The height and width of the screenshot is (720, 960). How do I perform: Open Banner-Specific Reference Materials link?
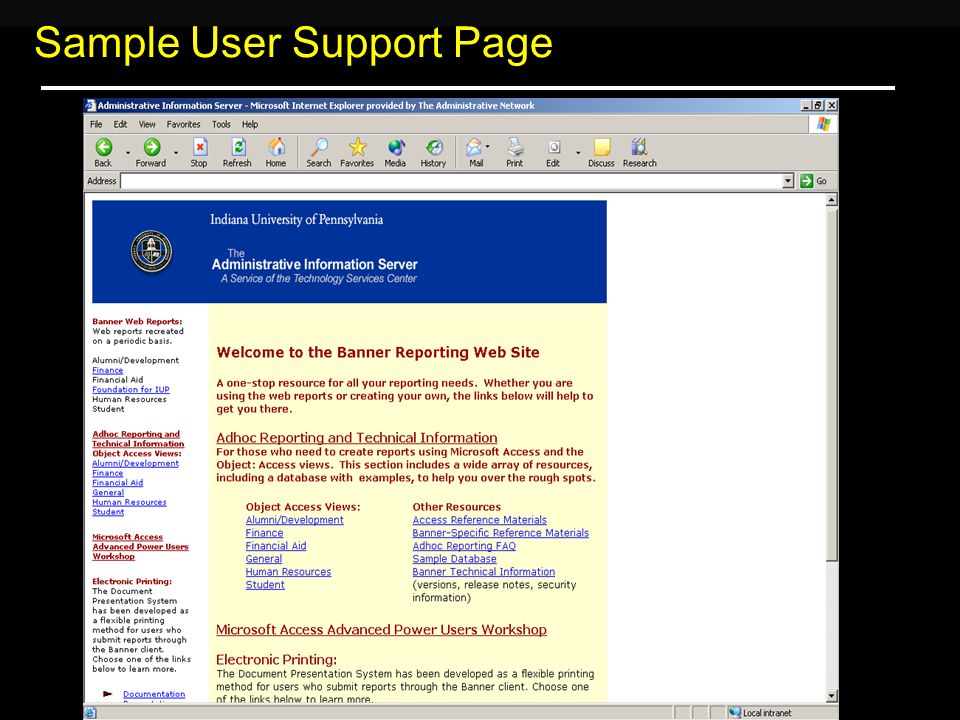click(500, 533)
